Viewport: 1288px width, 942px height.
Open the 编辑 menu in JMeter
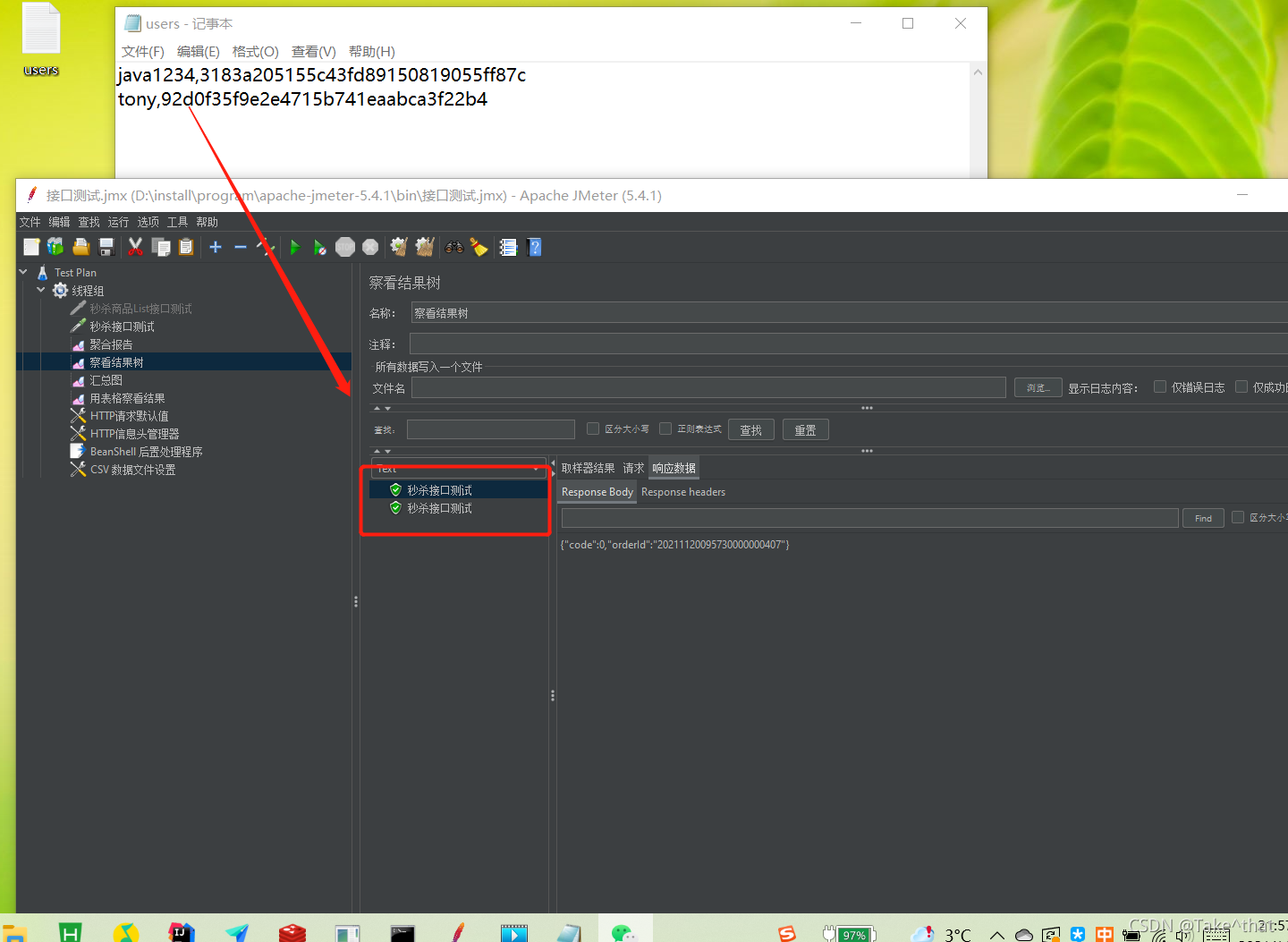click(x=60, y=222)
